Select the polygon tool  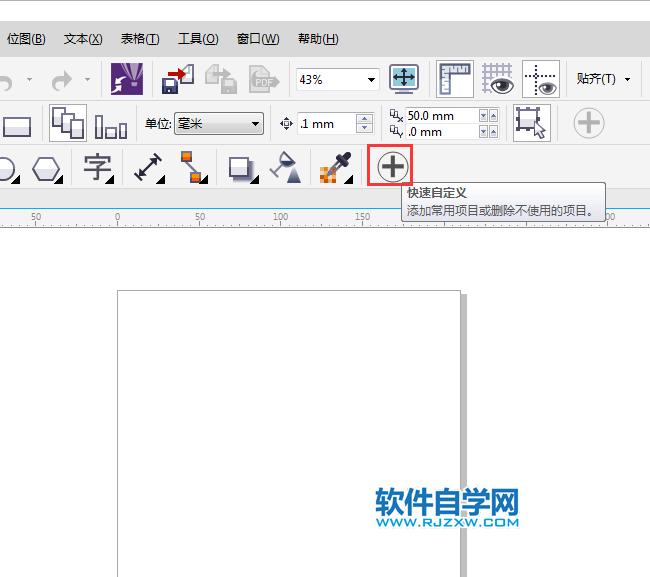point(47,169)
